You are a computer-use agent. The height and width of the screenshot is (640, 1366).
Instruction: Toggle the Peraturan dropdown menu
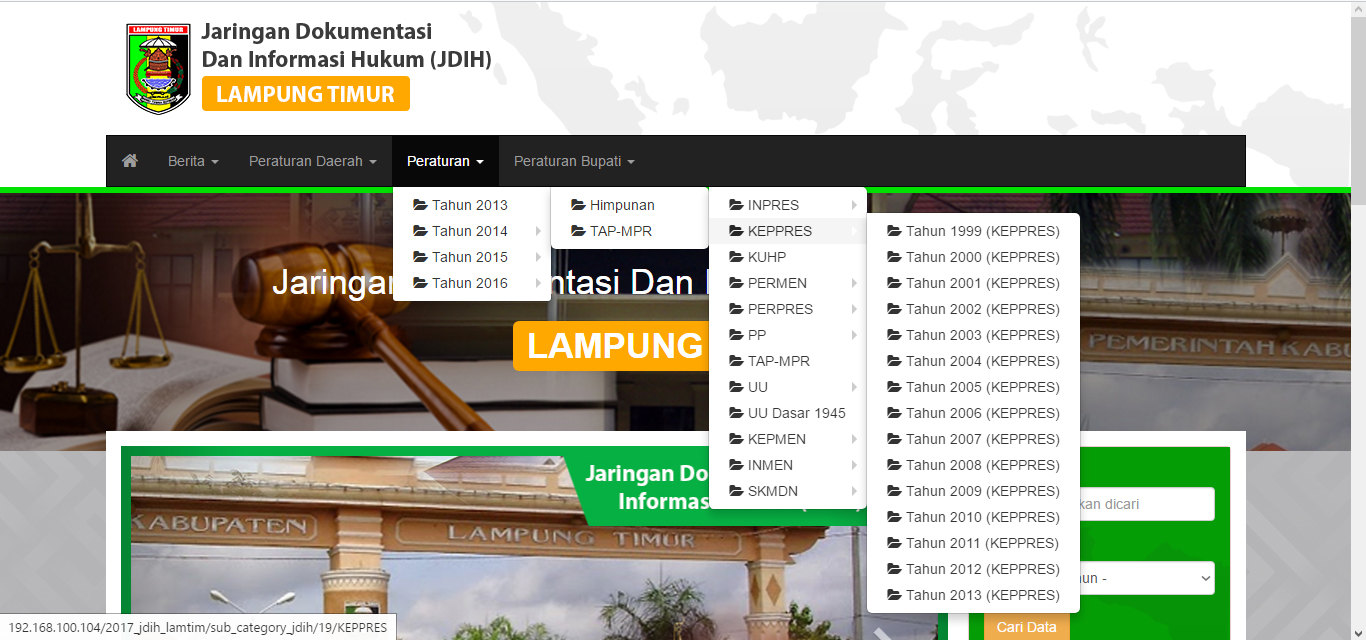445,161
